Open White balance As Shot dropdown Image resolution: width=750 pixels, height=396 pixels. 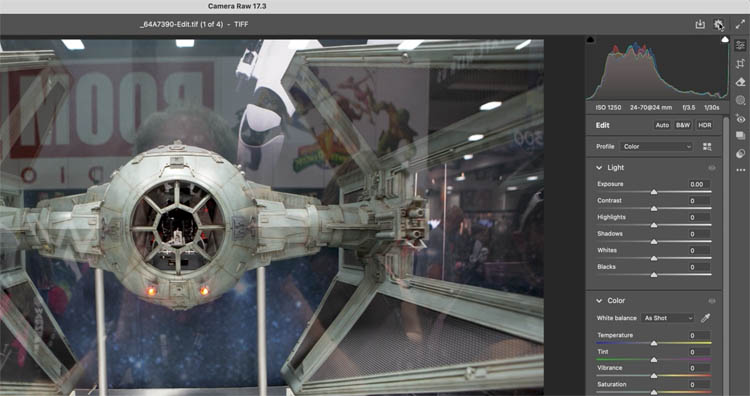667,318
